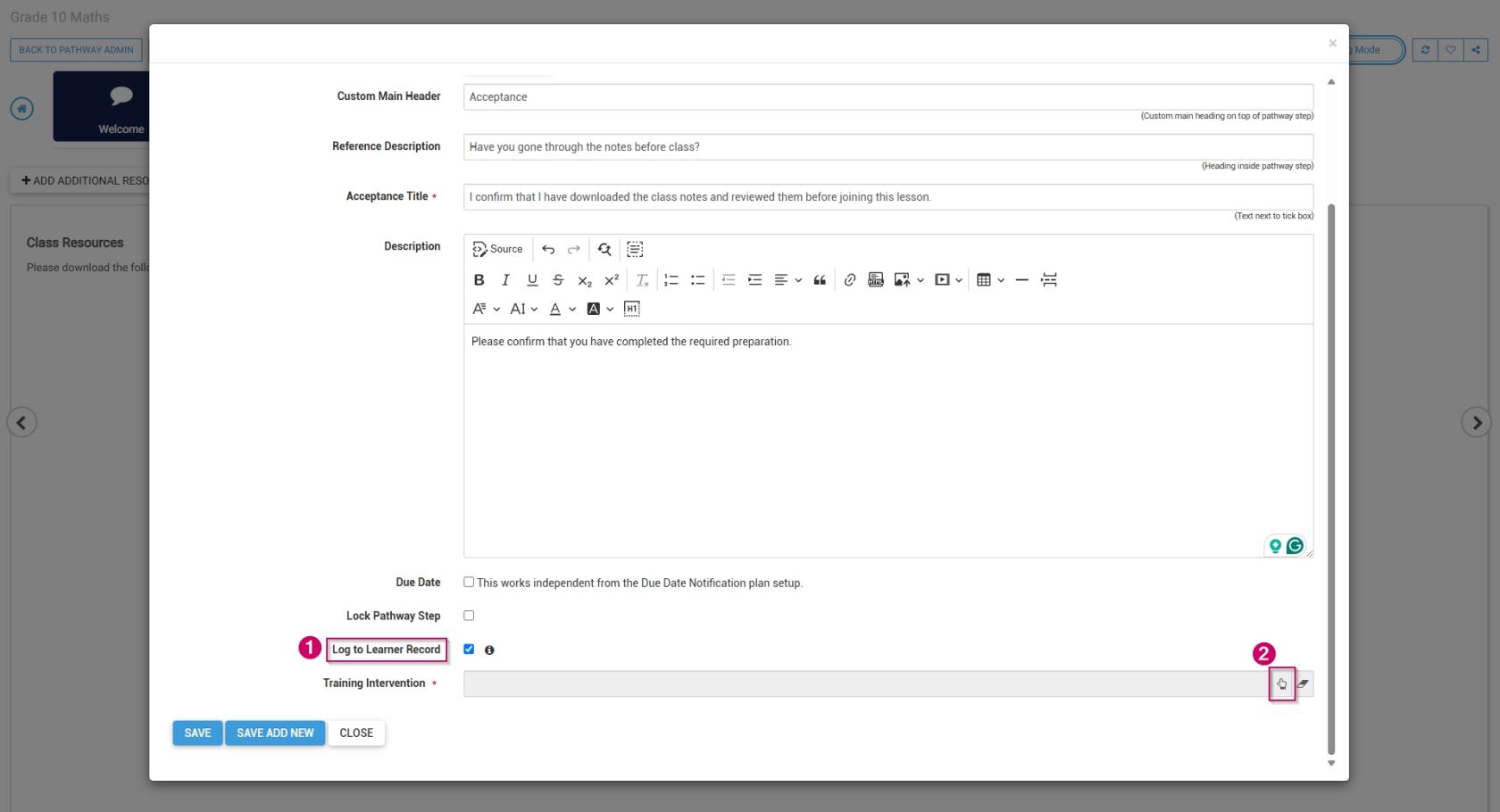Insert a hyperlink
This screenshot has height=812, width=1500.
click(850, 280)
